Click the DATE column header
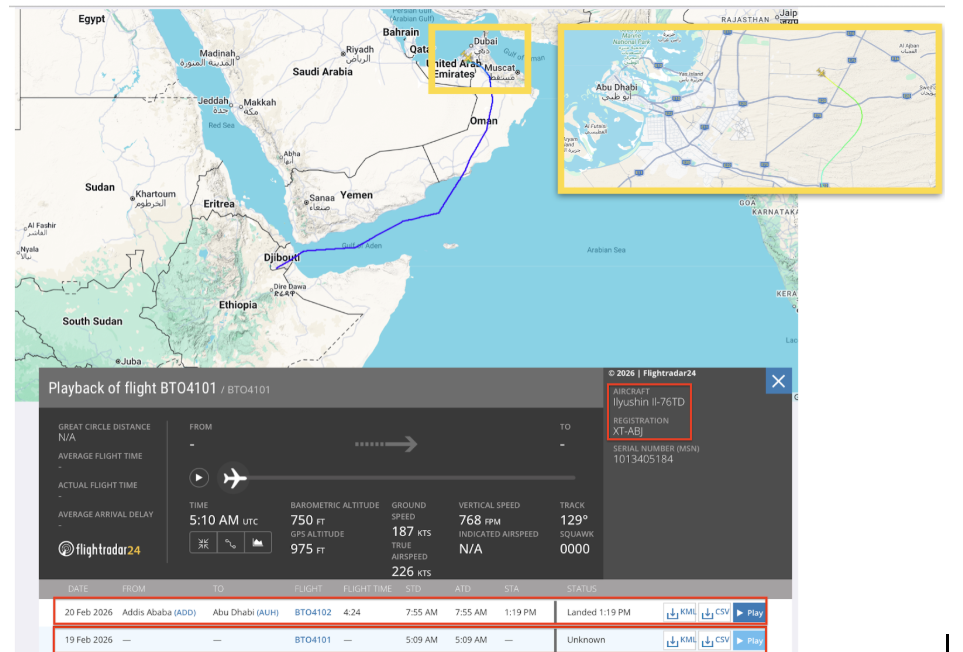 click(x=78, y=589)
